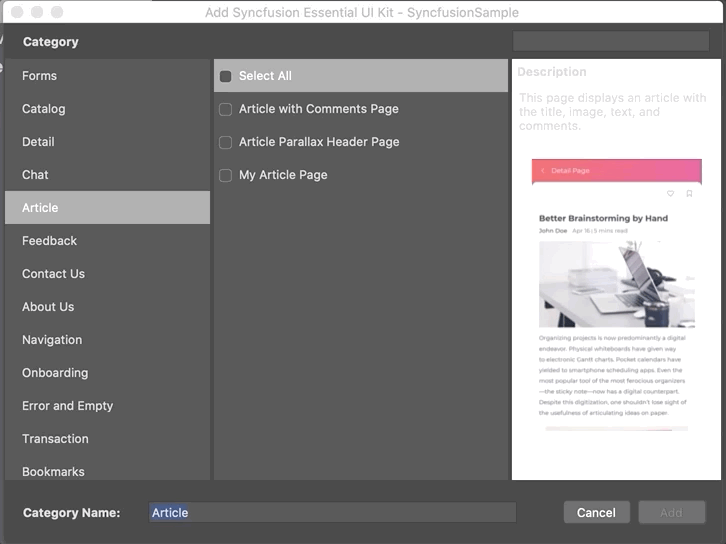Click the search field above Description
This screenshot has height=544, width=726.
tap(610, 42)
